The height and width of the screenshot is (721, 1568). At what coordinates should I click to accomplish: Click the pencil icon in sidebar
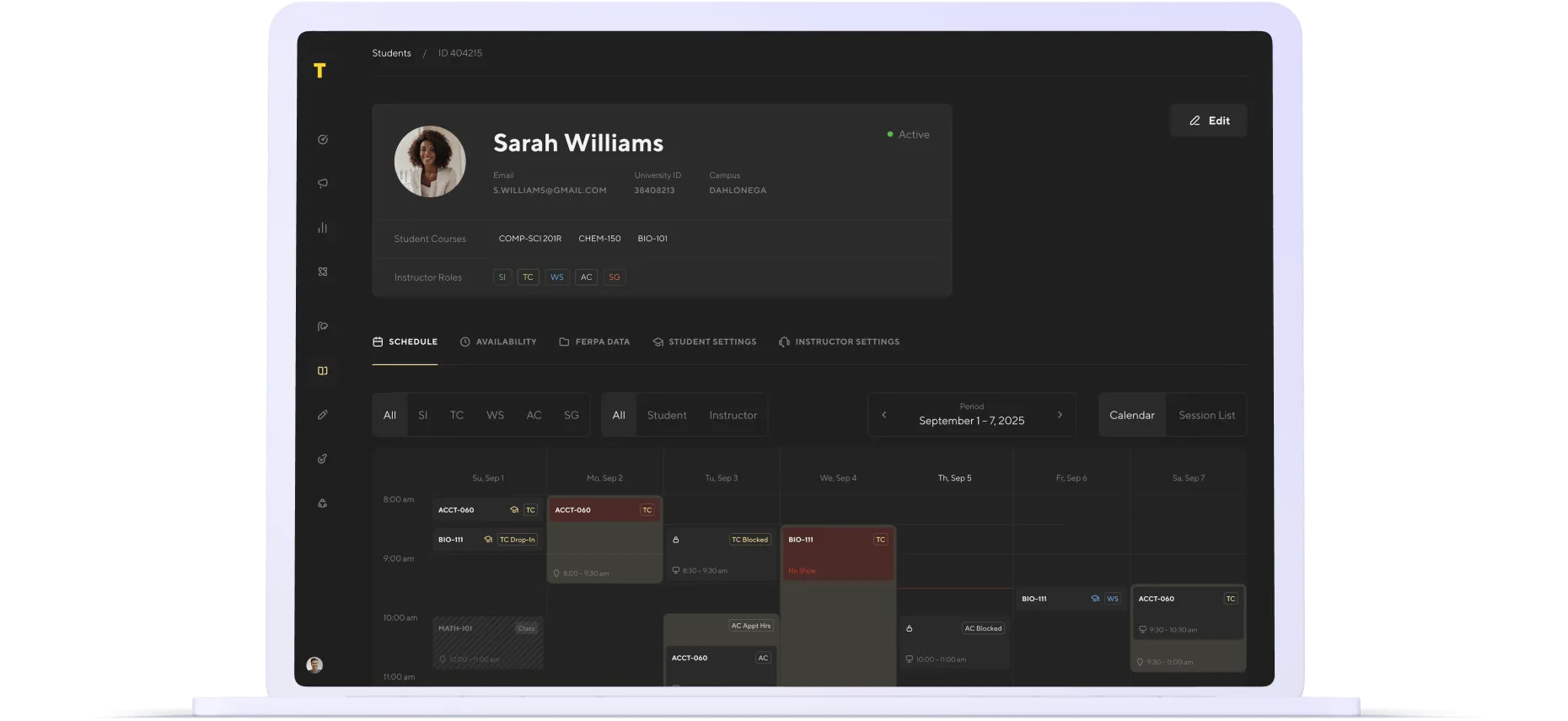coord(322,415)
